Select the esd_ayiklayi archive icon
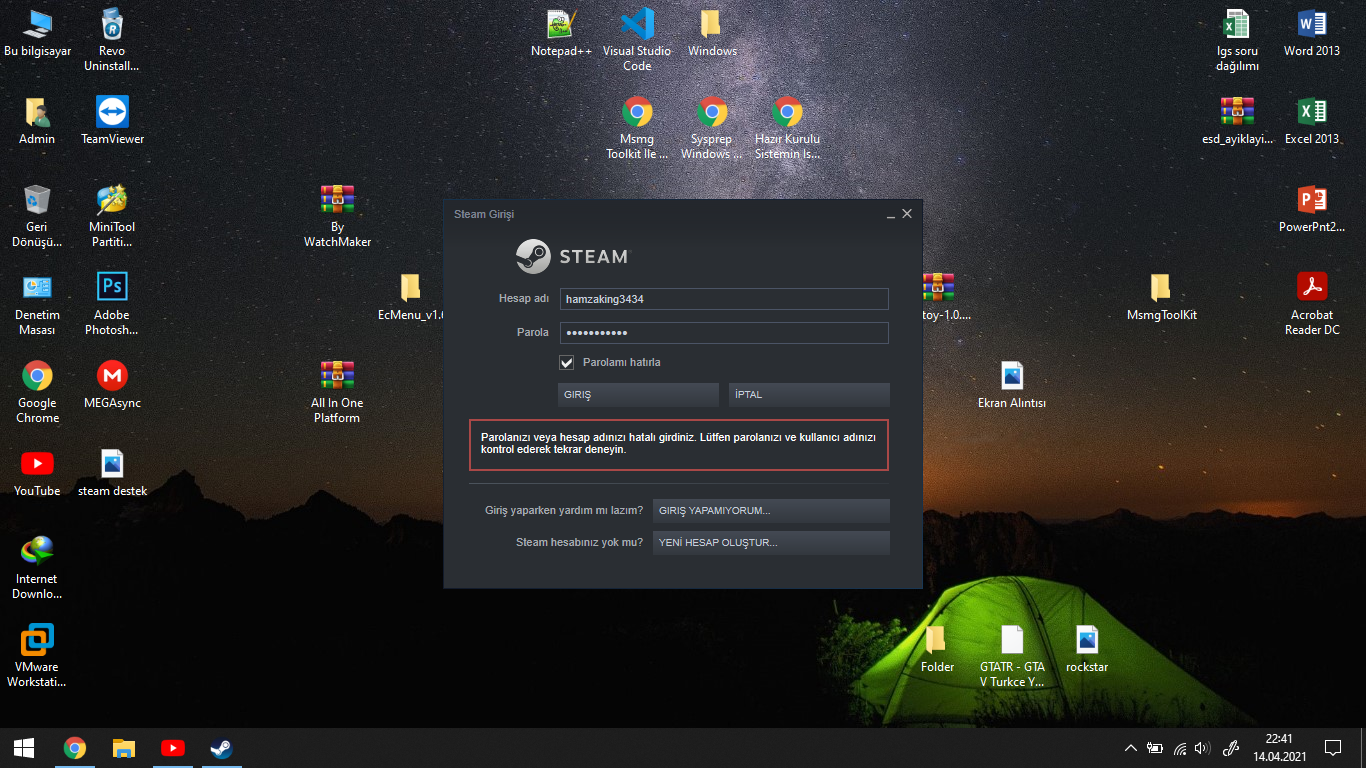The width and height of the screenshot is (1366, 768). [x=1237, y=121]
